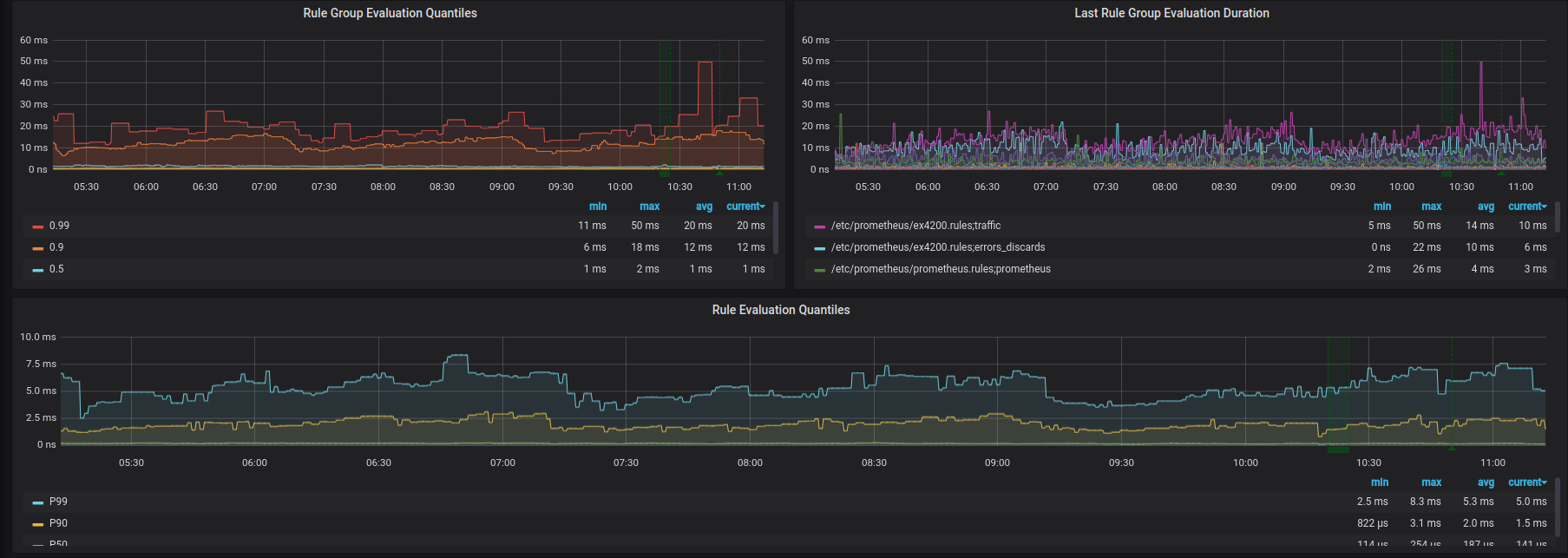The width and height of the screenshot is (1568, 558).
Task: Sort Last Rule Group Duration legend by avg
Action: pos(1486,207)
